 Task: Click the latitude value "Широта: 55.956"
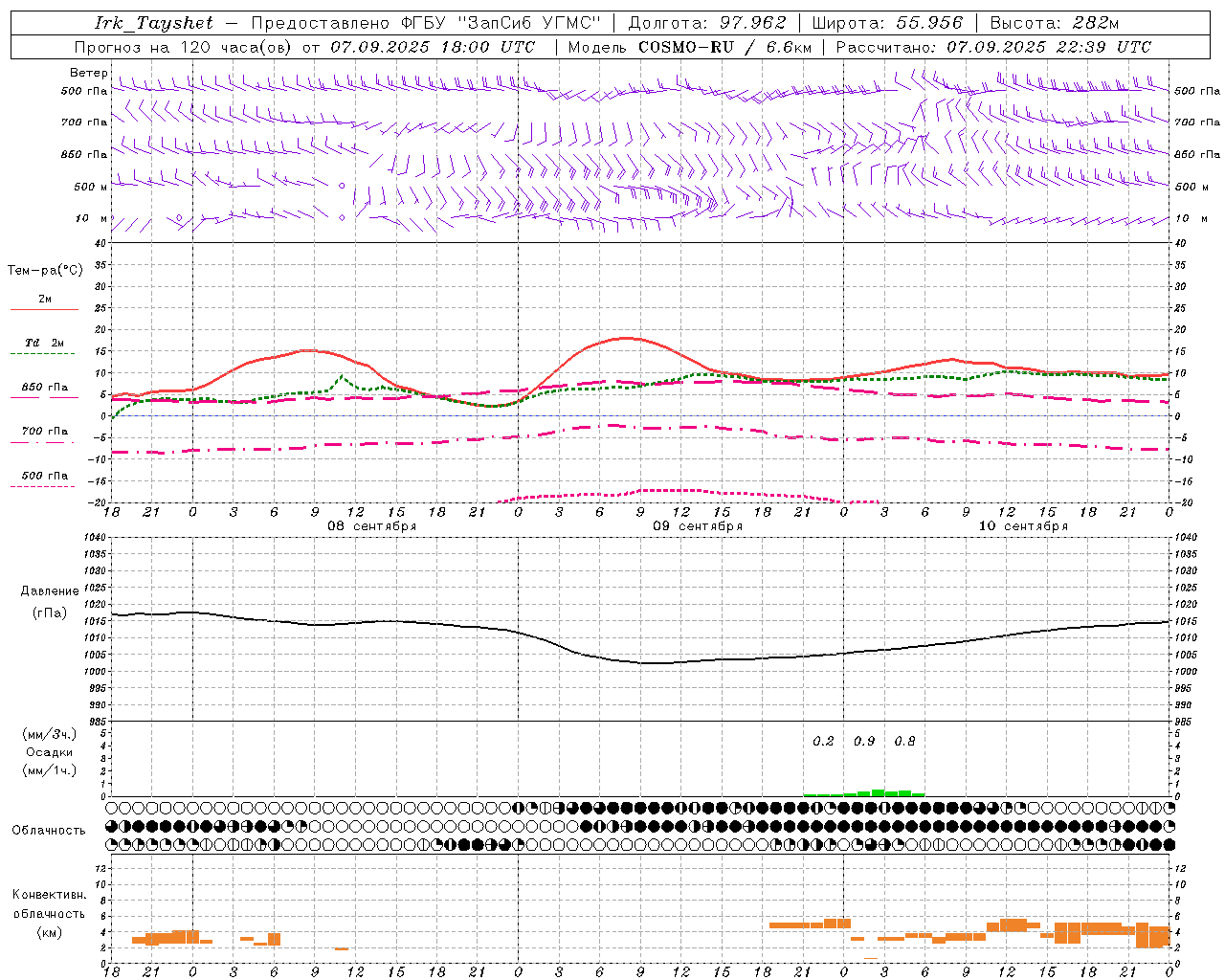tap(887, 23)
